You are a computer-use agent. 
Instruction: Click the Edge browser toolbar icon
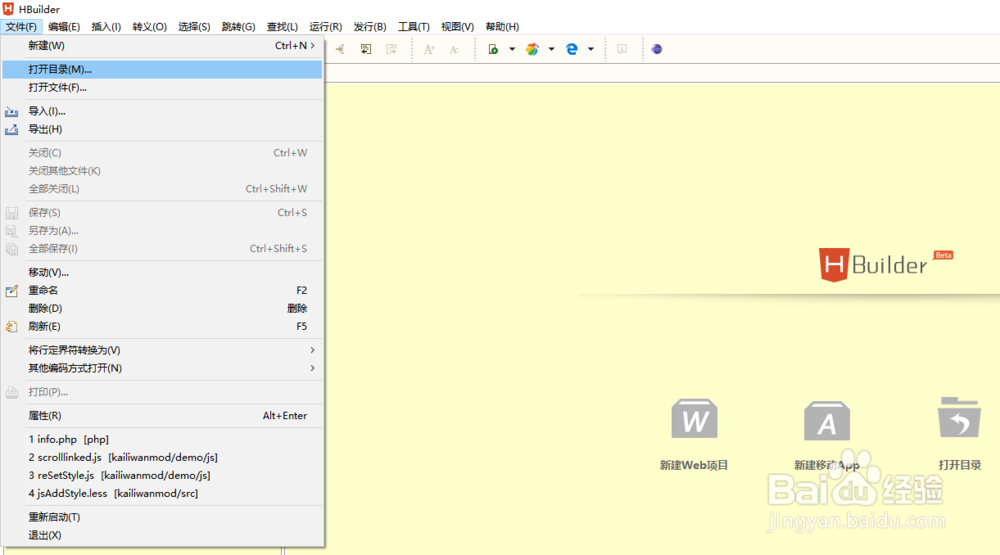[x=572, y=49]
